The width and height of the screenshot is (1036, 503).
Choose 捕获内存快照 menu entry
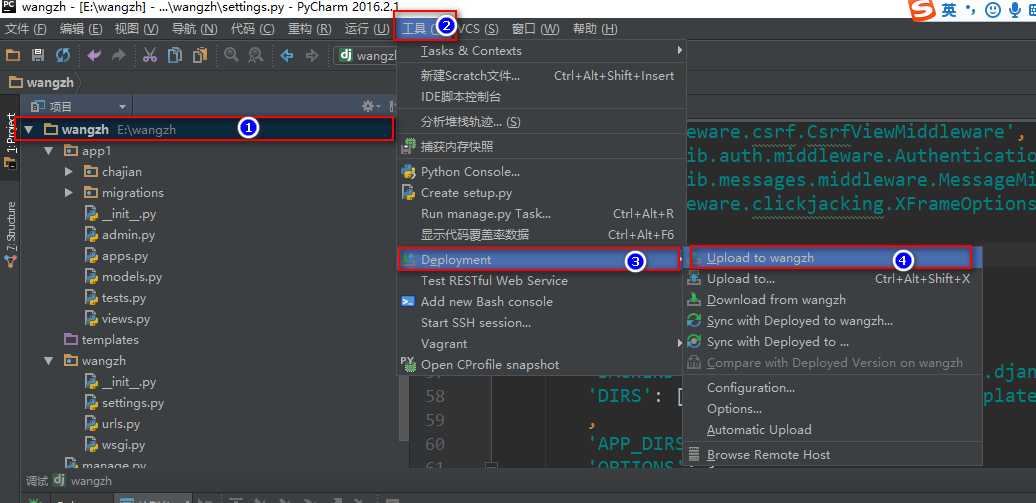point(542,146)
